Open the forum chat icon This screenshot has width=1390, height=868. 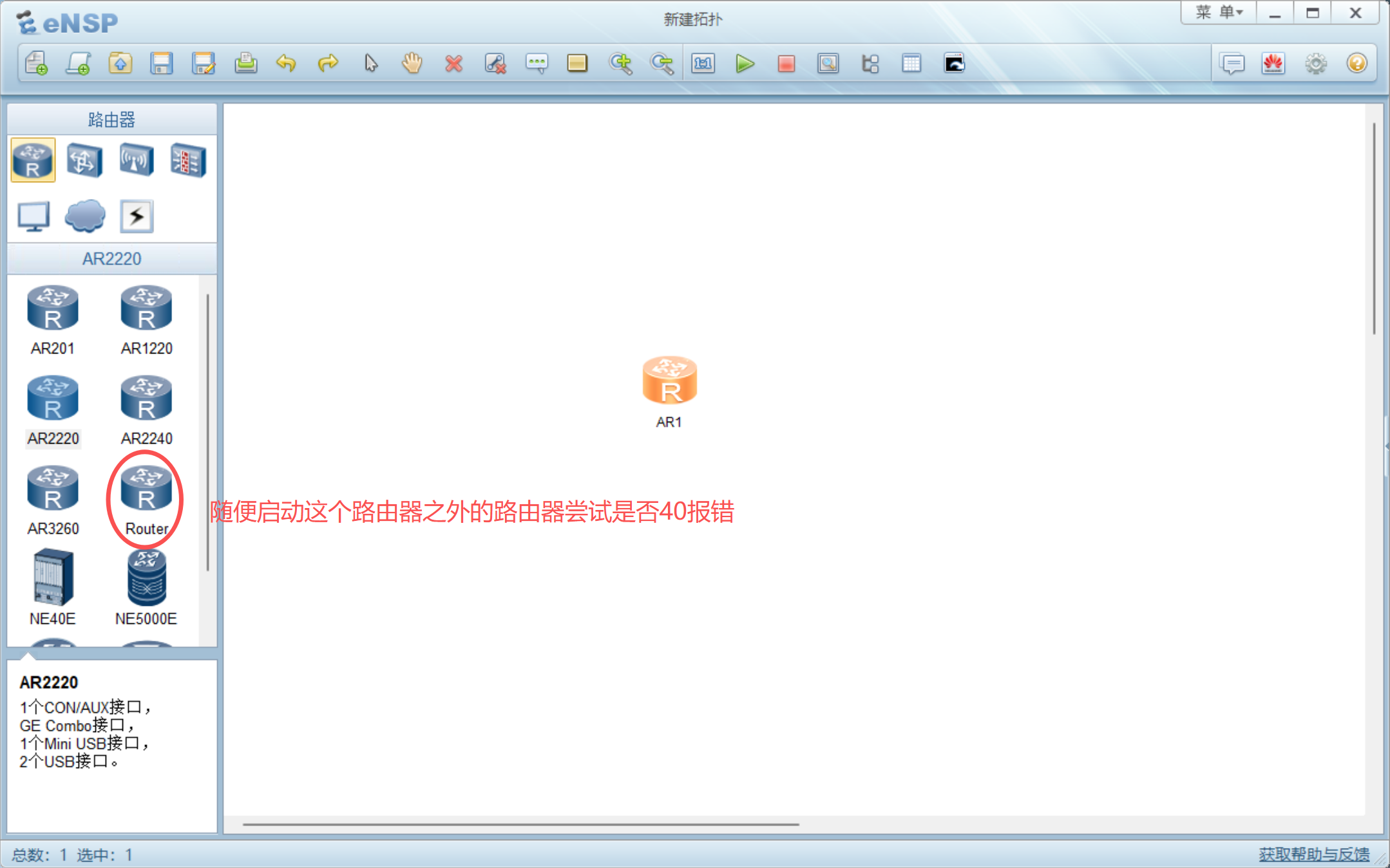[1232, 63]
